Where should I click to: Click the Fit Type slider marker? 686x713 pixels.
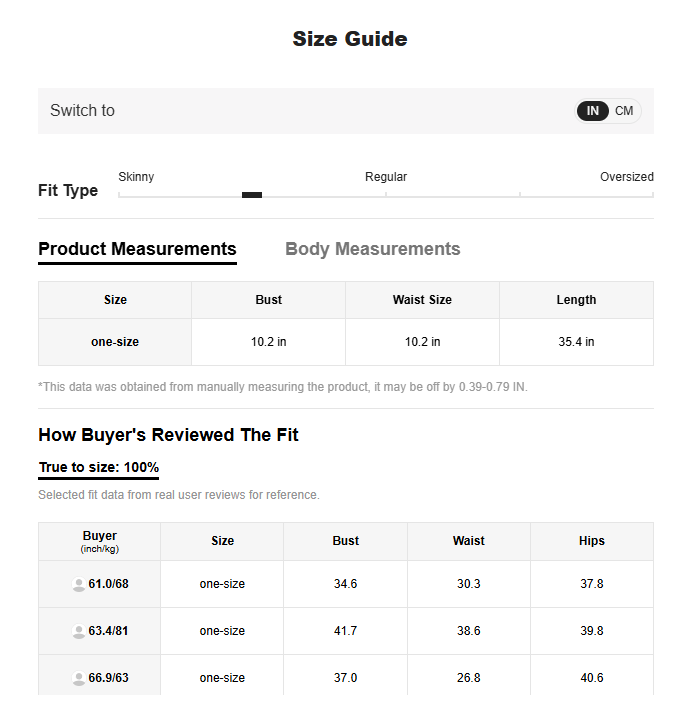click(252, 195)
